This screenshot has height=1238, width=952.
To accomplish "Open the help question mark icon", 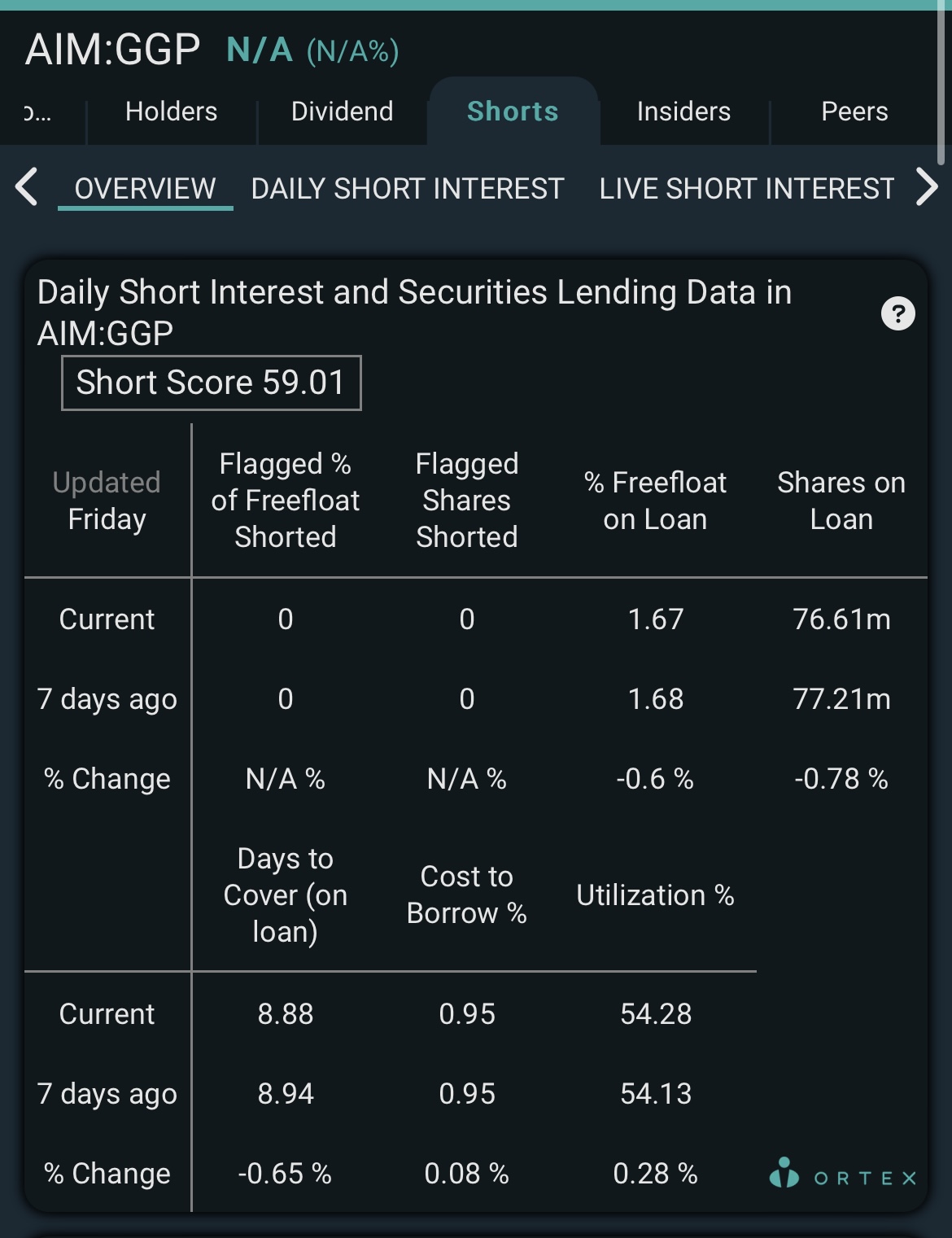I will point(898,313).
